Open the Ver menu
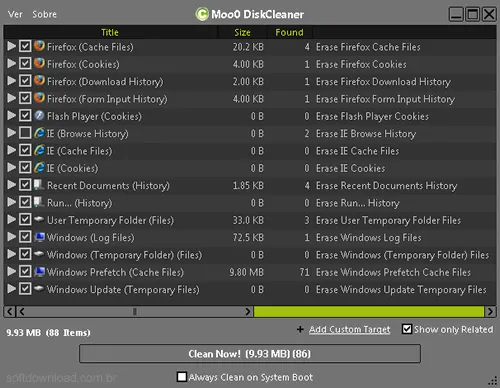 click(15, 14)
